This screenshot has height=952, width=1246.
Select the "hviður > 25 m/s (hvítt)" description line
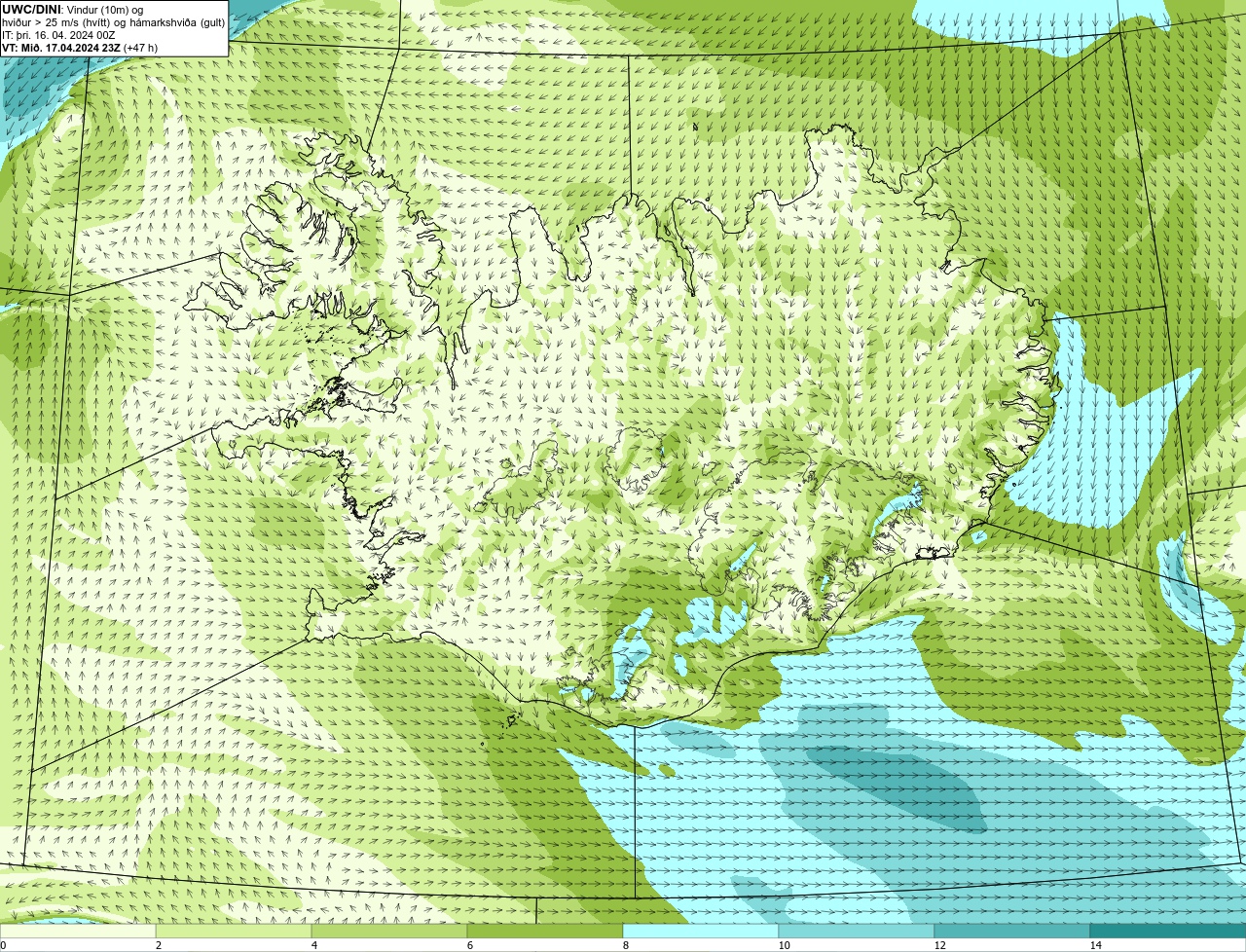pos(113,22)
